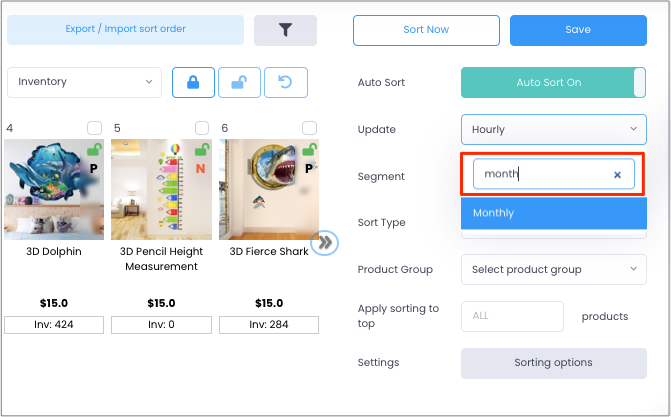Toggle the Auto Sort On switch

click(553, 83)
